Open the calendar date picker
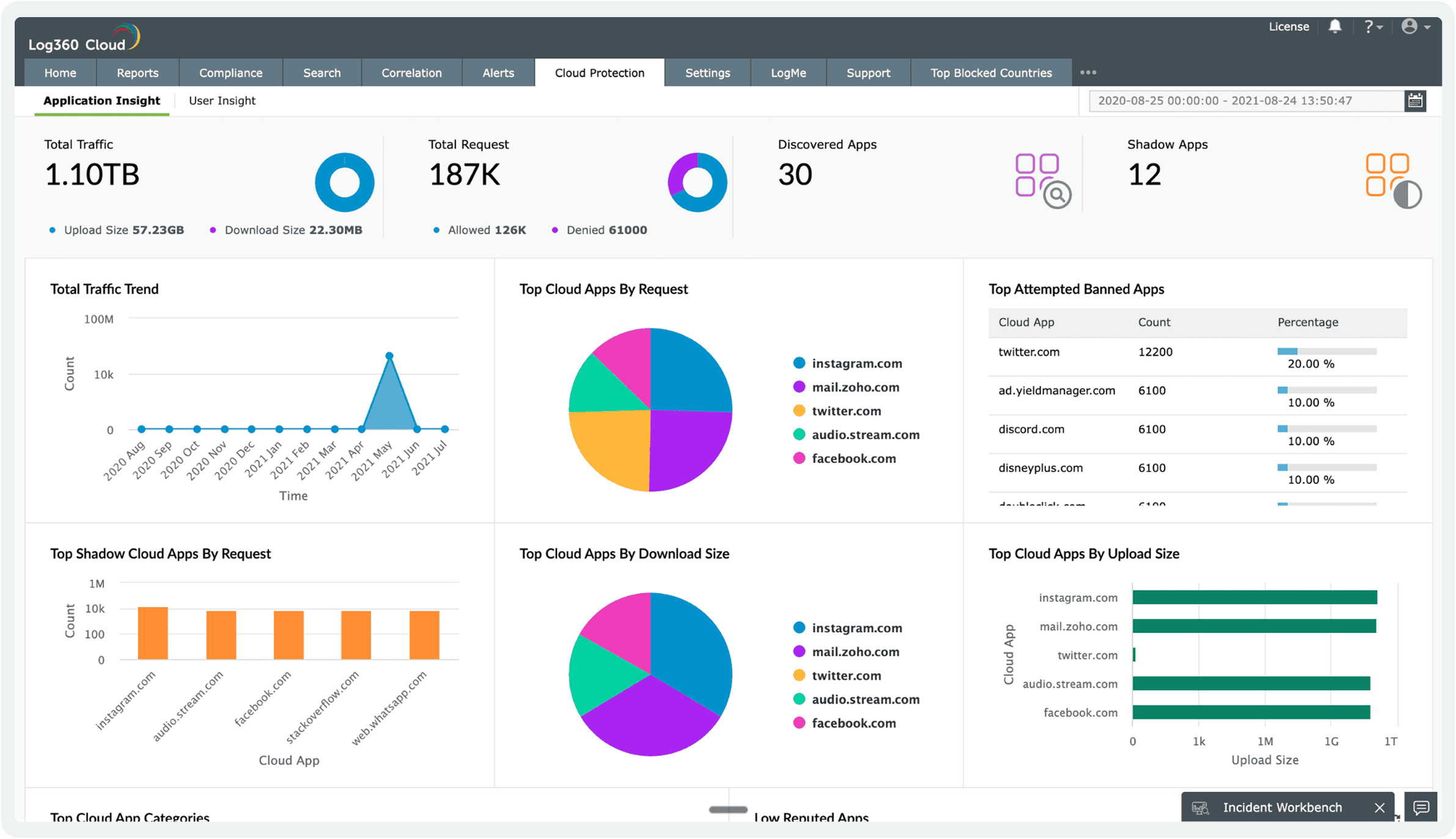Viewport: 1456px width, 839px height. (x=1416, y=100)
